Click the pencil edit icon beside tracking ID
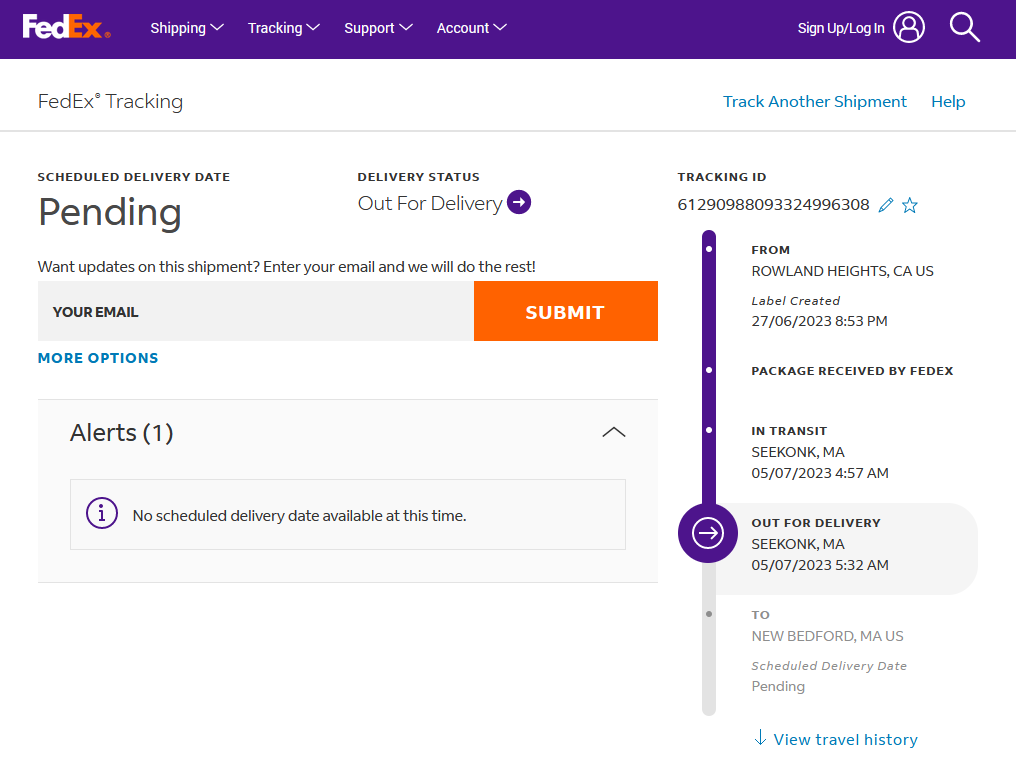 click(x=885, y=205)
